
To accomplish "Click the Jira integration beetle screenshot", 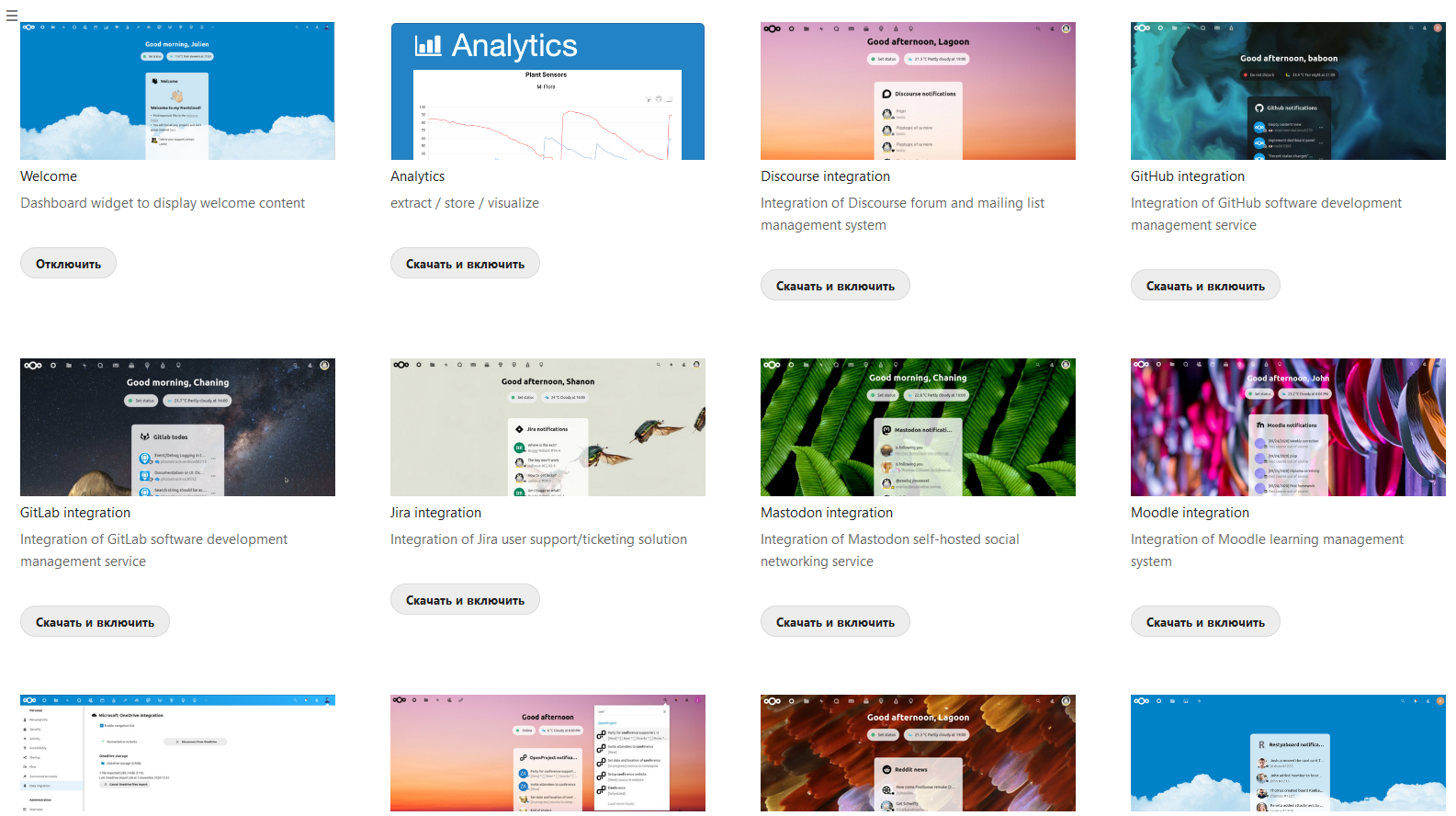I will [x=547, y=427].
